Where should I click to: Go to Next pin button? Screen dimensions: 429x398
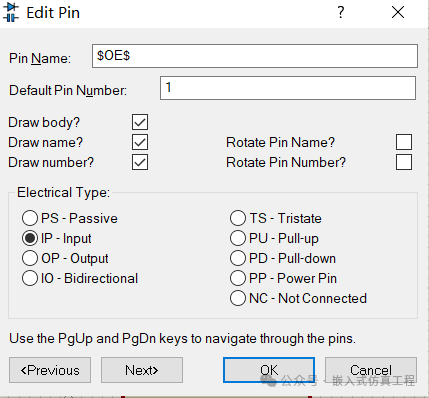tap(142, 370)
